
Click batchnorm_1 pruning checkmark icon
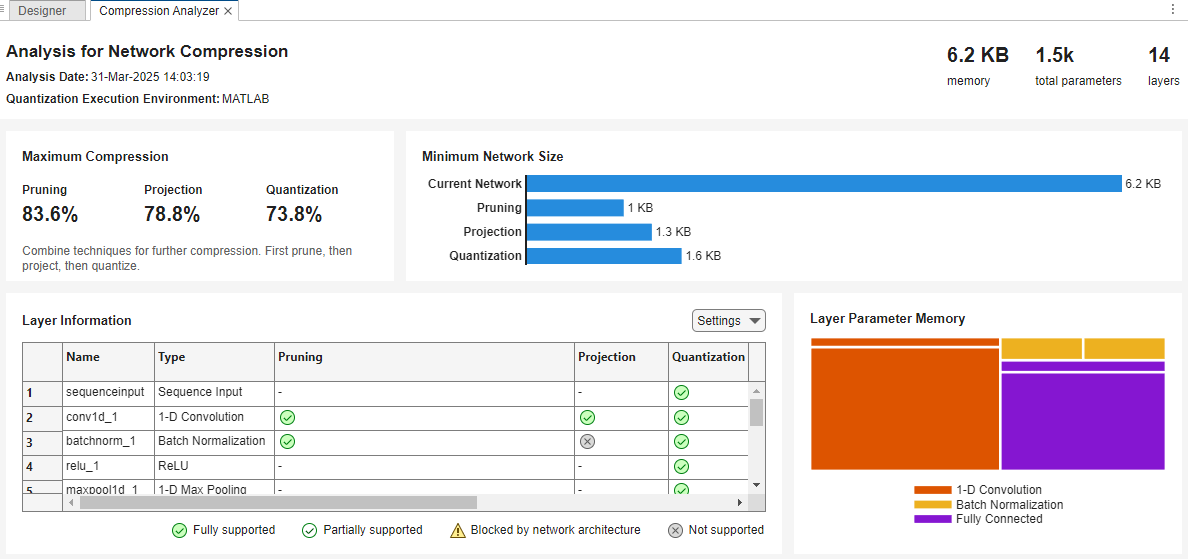pos(287,441)
